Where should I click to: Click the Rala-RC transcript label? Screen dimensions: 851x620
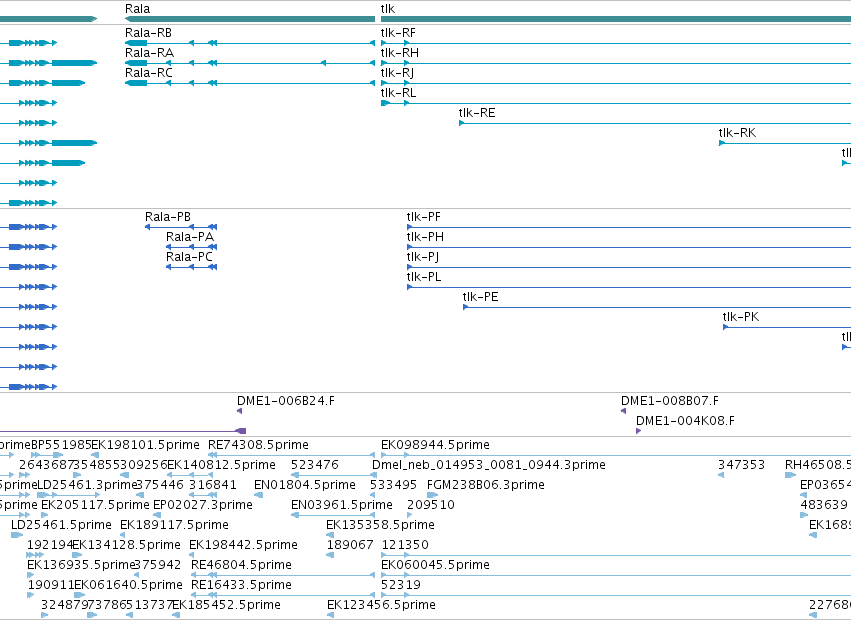[149, 73]
